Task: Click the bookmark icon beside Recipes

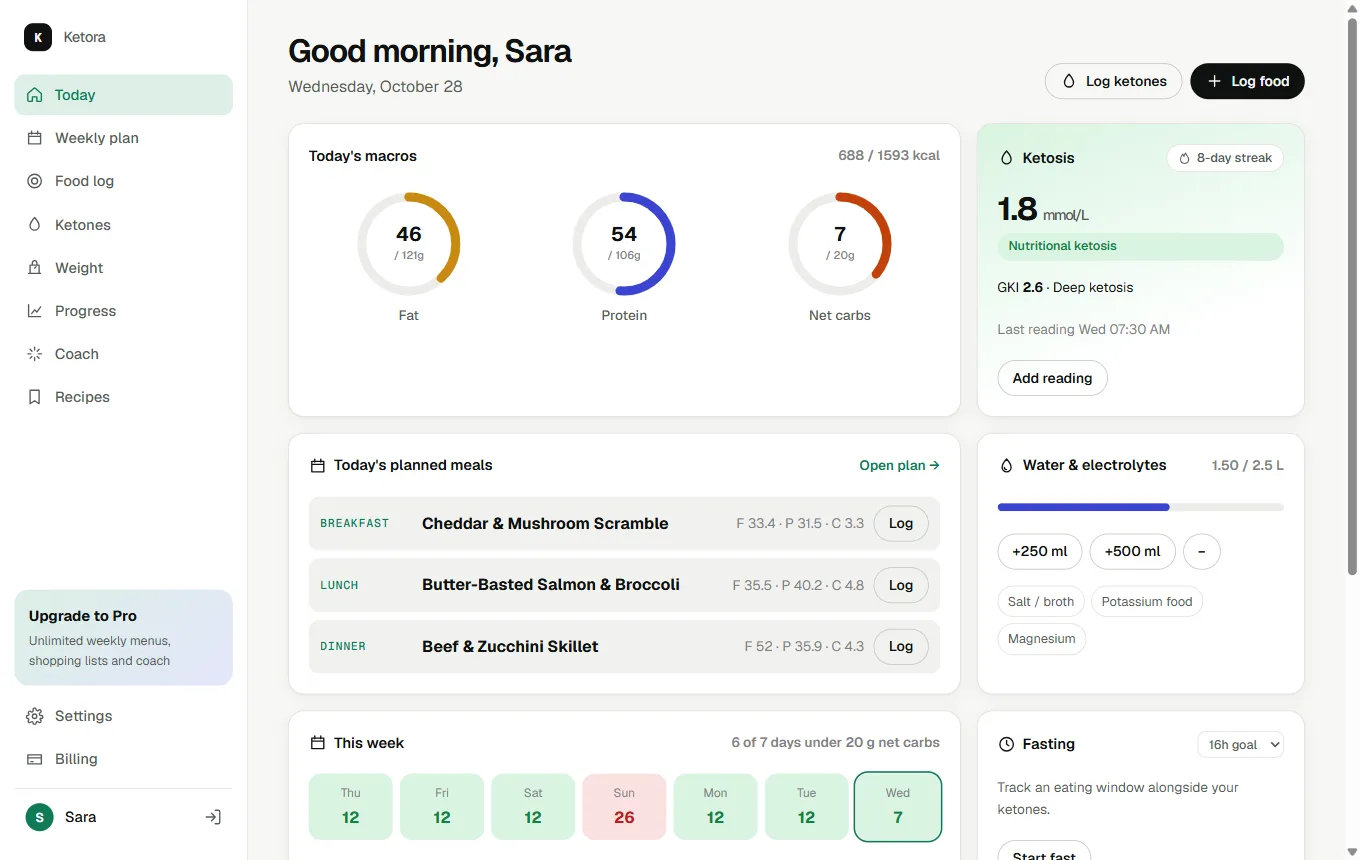Action: click(35, 397)
